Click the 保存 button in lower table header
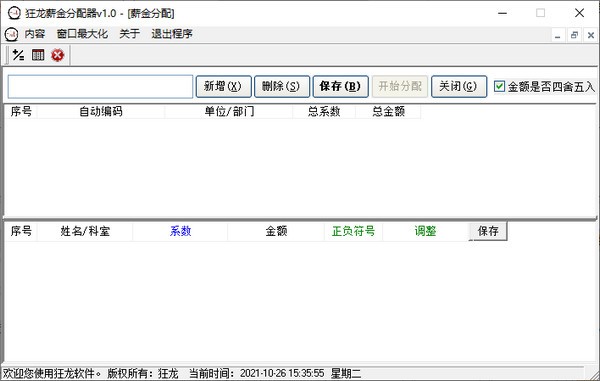600x381 pixels. (488, 231)
